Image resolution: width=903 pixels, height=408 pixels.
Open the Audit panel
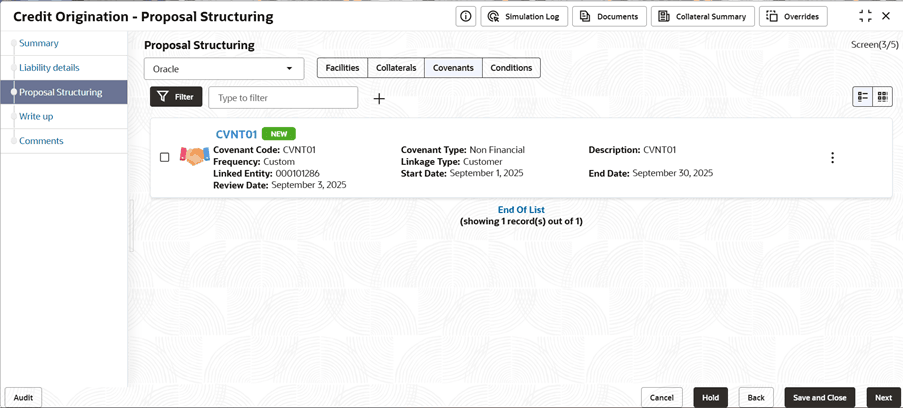23,398
